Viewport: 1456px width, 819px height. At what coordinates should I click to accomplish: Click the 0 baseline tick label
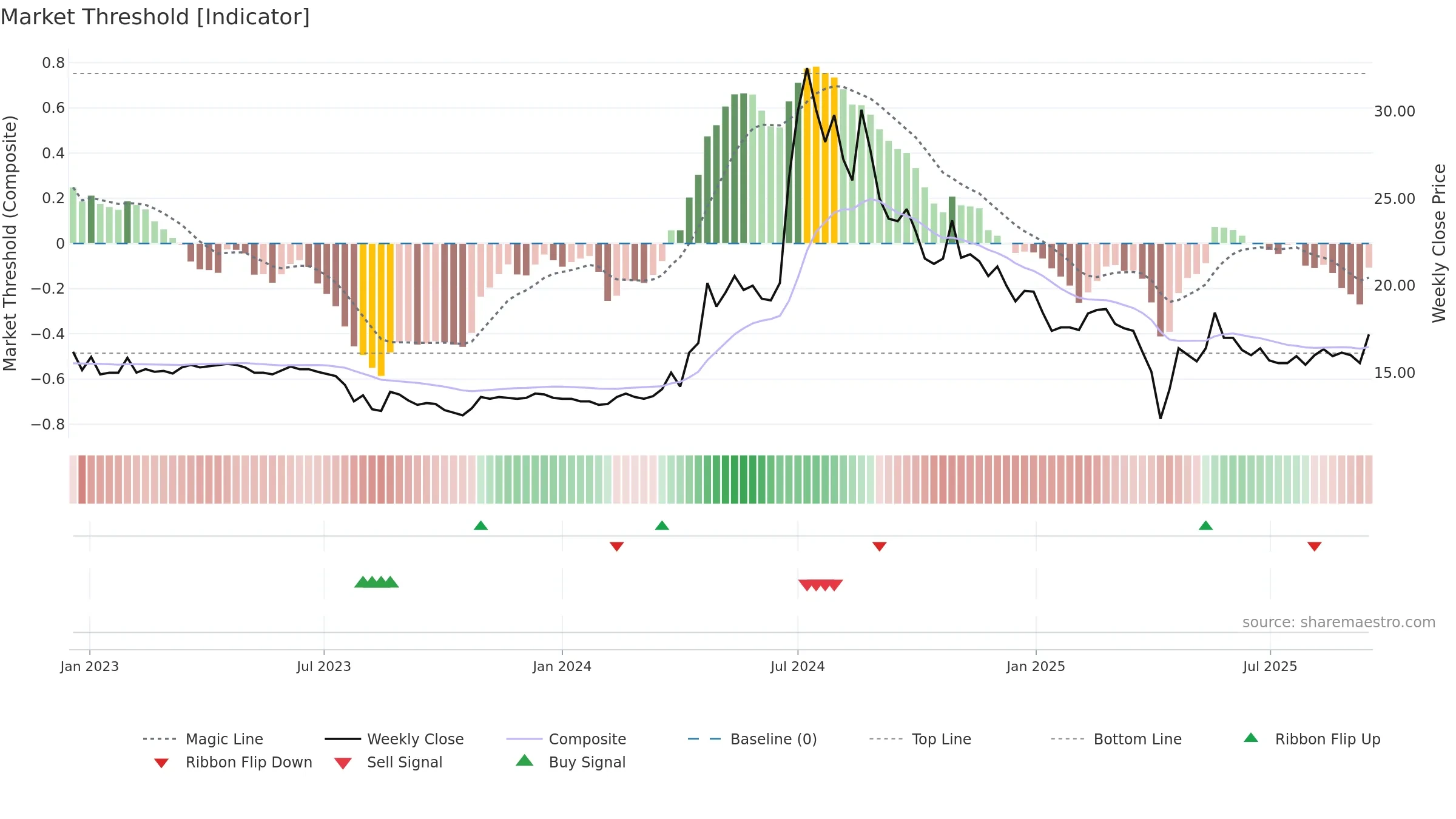click(60, 244)
